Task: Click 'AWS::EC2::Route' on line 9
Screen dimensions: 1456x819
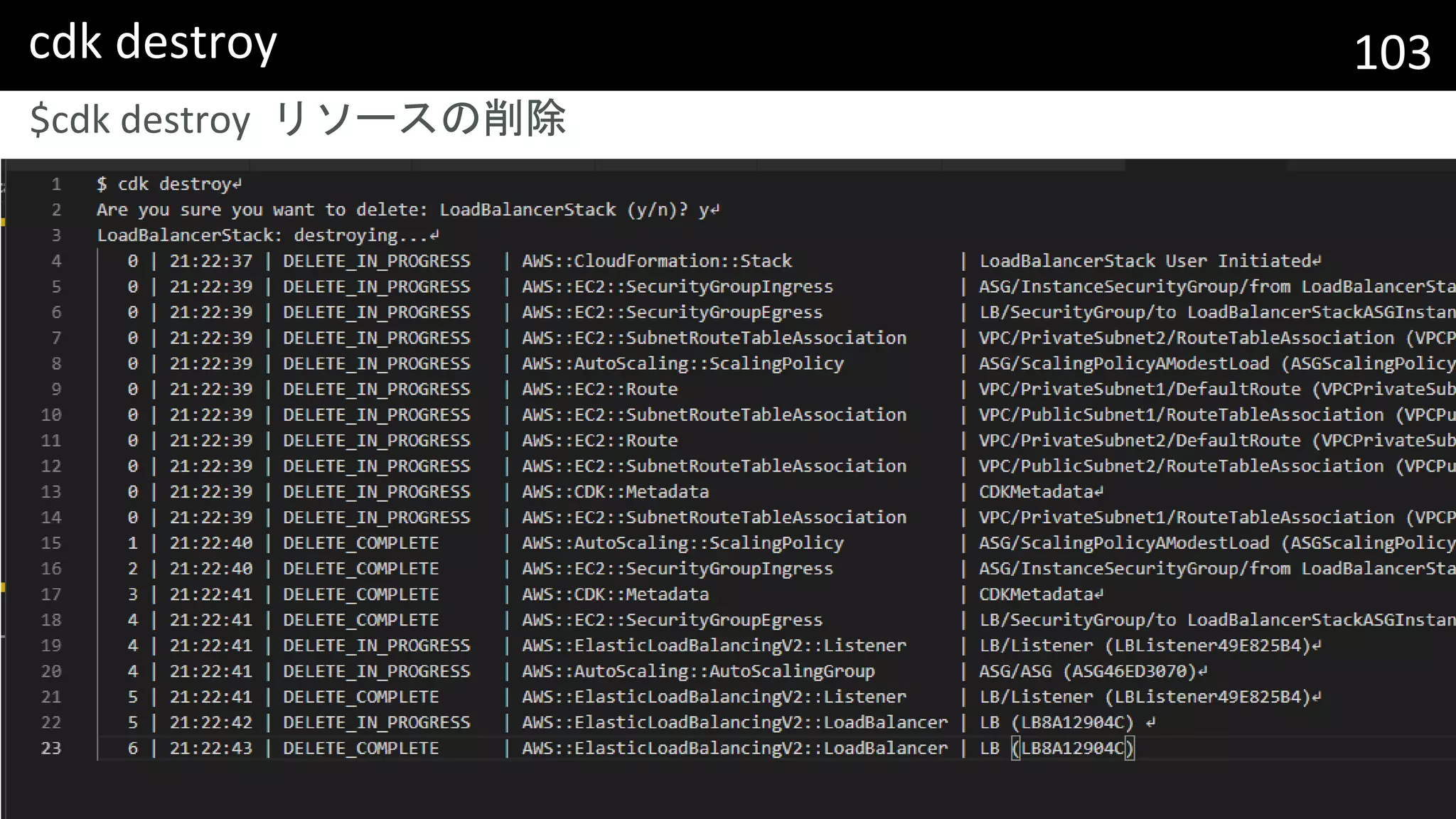Action: (x=599, y=389)
